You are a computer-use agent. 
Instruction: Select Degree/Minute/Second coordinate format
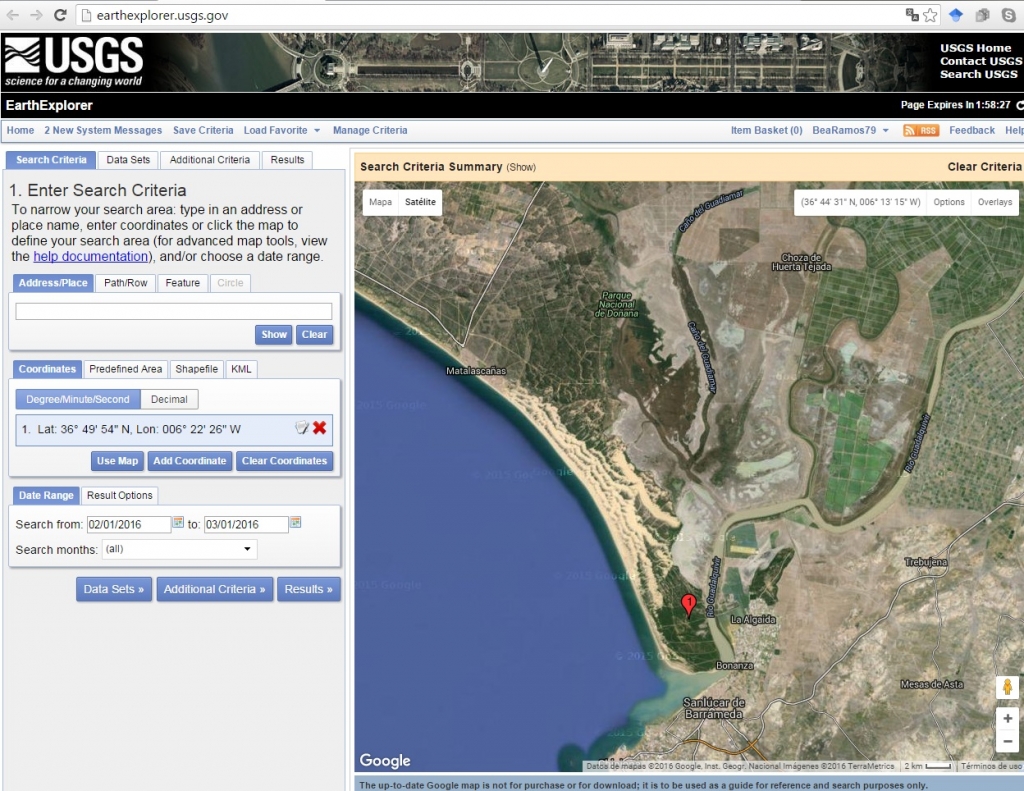[x=78, y=399]
